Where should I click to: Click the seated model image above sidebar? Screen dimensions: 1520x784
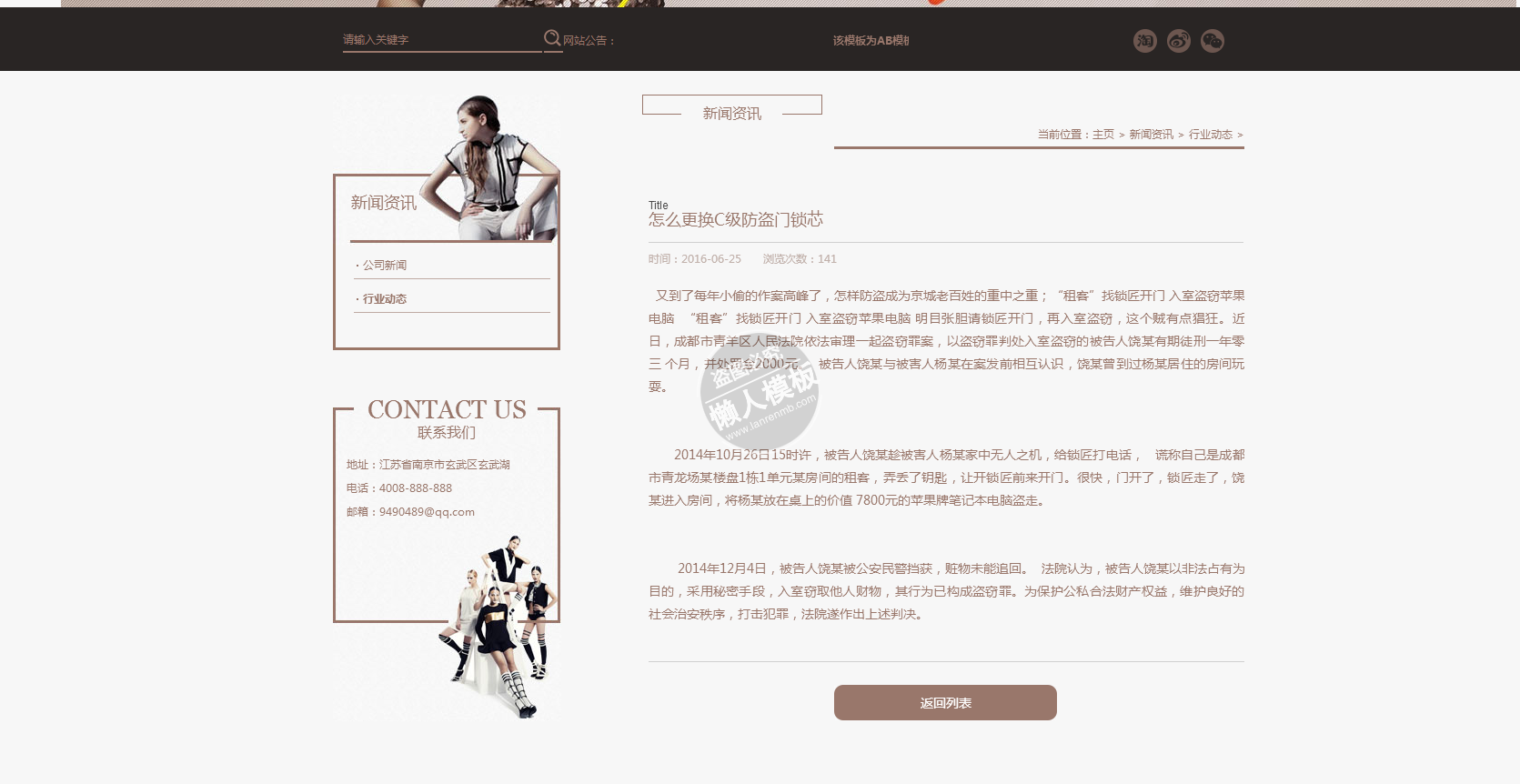(496, 168)
